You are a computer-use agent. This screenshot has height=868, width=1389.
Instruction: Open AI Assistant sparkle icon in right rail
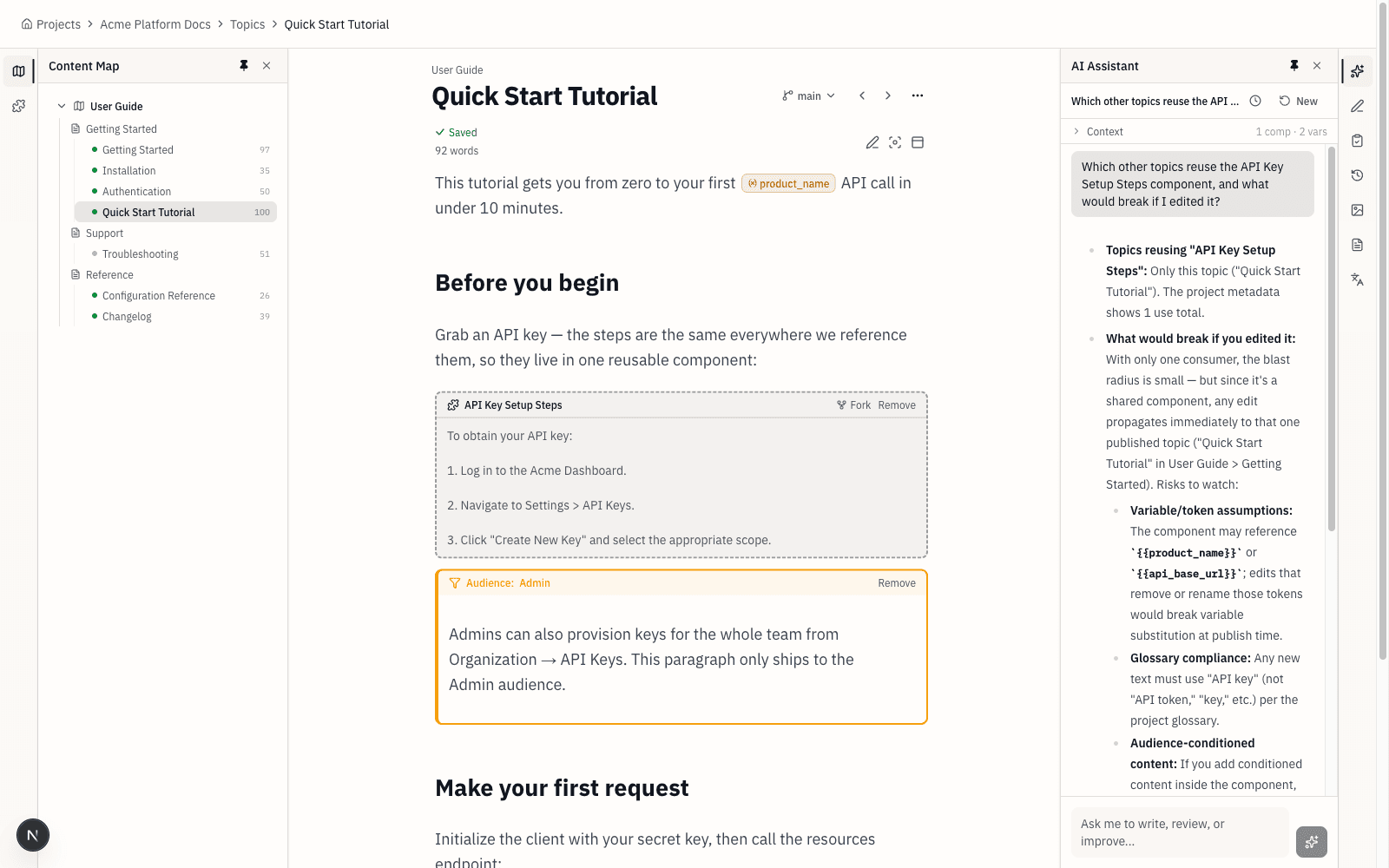(x=1358, y=71)
